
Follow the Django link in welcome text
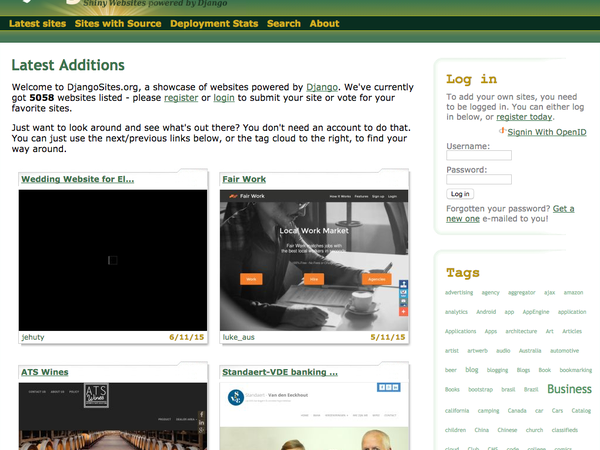pos(322,87)
